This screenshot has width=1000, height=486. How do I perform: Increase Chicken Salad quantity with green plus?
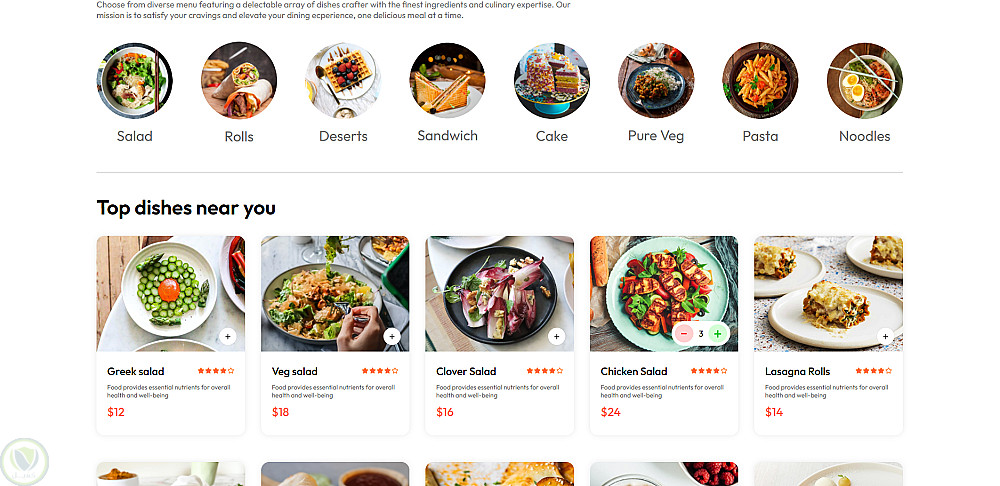(718, 334)
